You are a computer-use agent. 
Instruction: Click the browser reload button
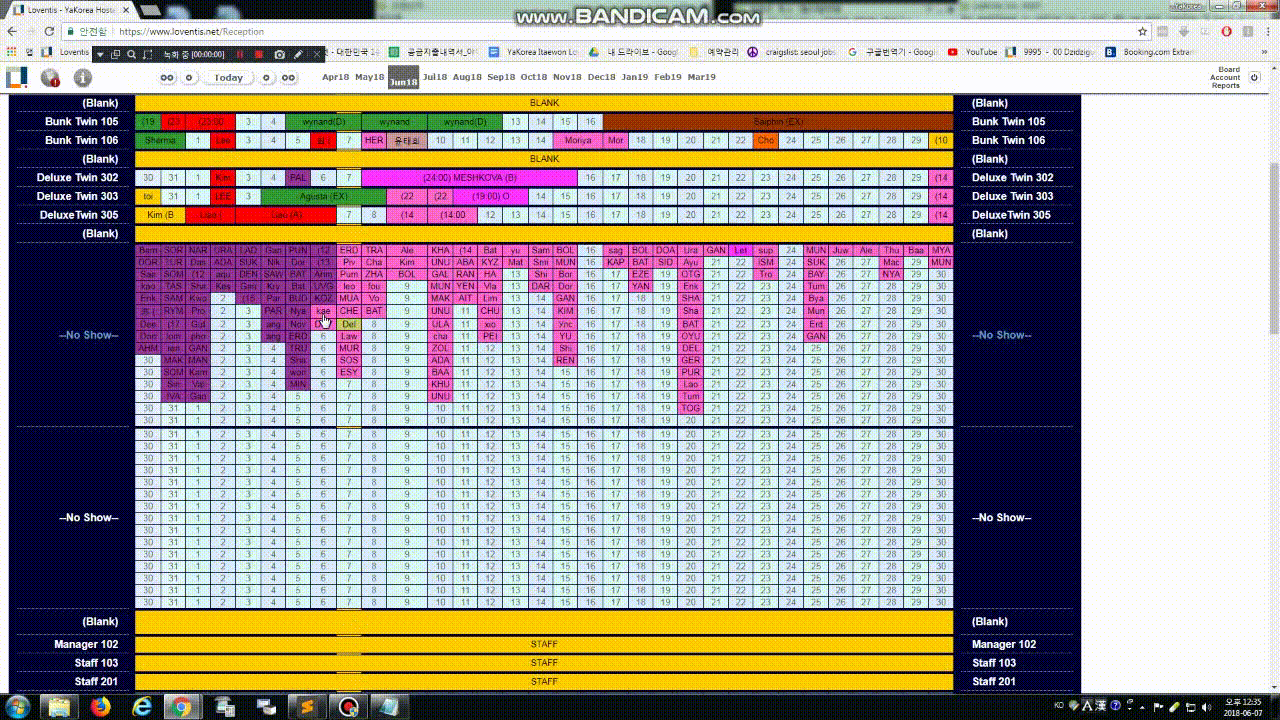click(x=50, y=31)
